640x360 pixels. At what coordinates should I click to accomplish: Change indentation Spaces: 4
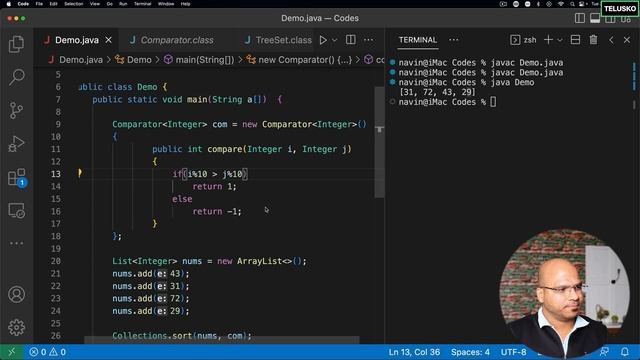[x=470, y=352]
